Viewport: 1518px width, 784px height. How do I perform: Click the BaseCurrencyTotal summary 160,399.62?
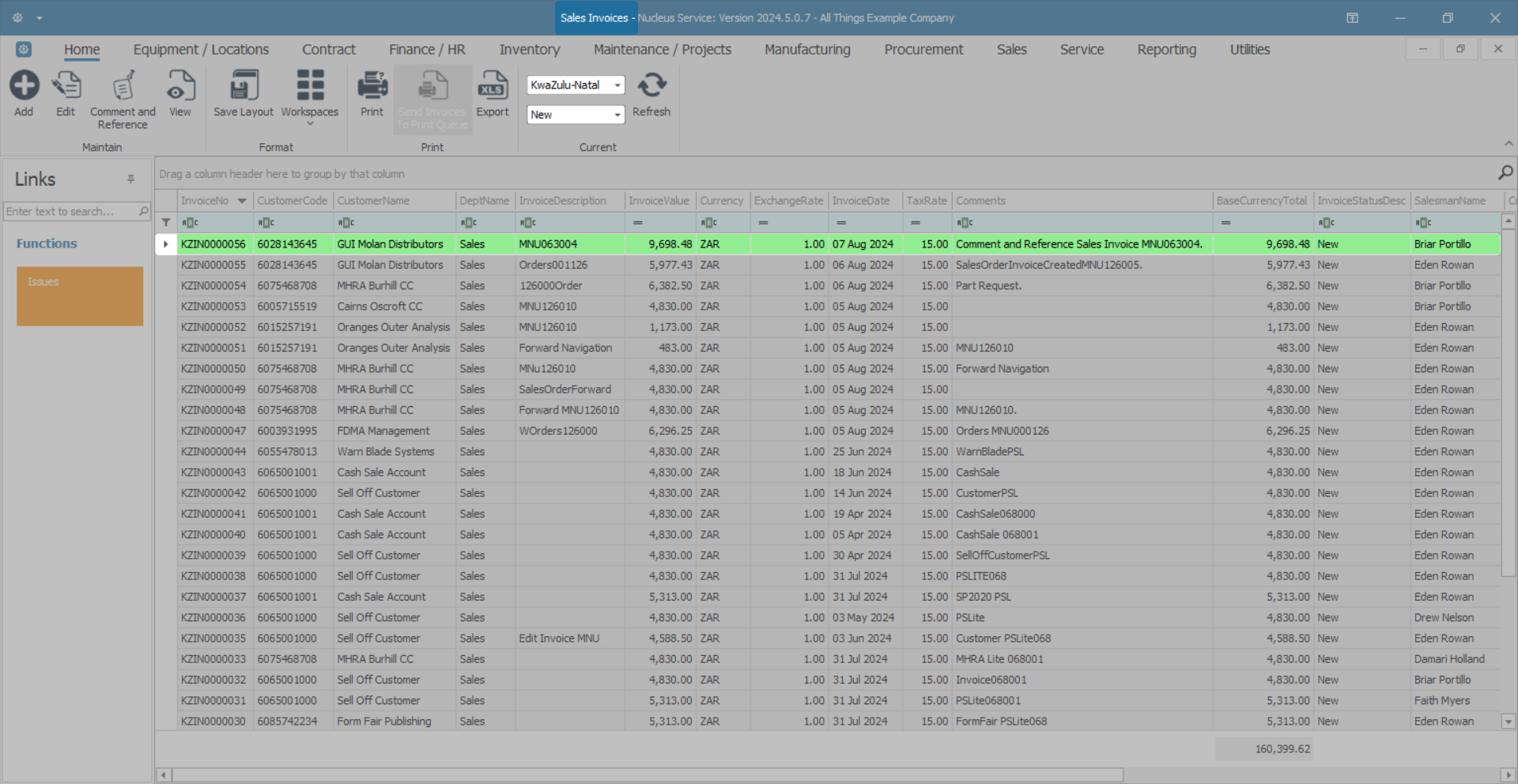coord(1263,749)
